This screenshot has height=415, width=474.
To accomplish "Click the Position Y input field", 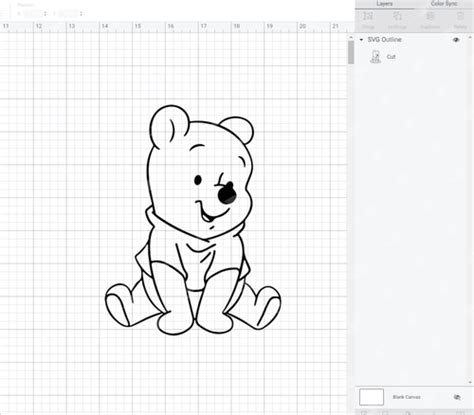I will pyautogui.click(x=69, y=14).
